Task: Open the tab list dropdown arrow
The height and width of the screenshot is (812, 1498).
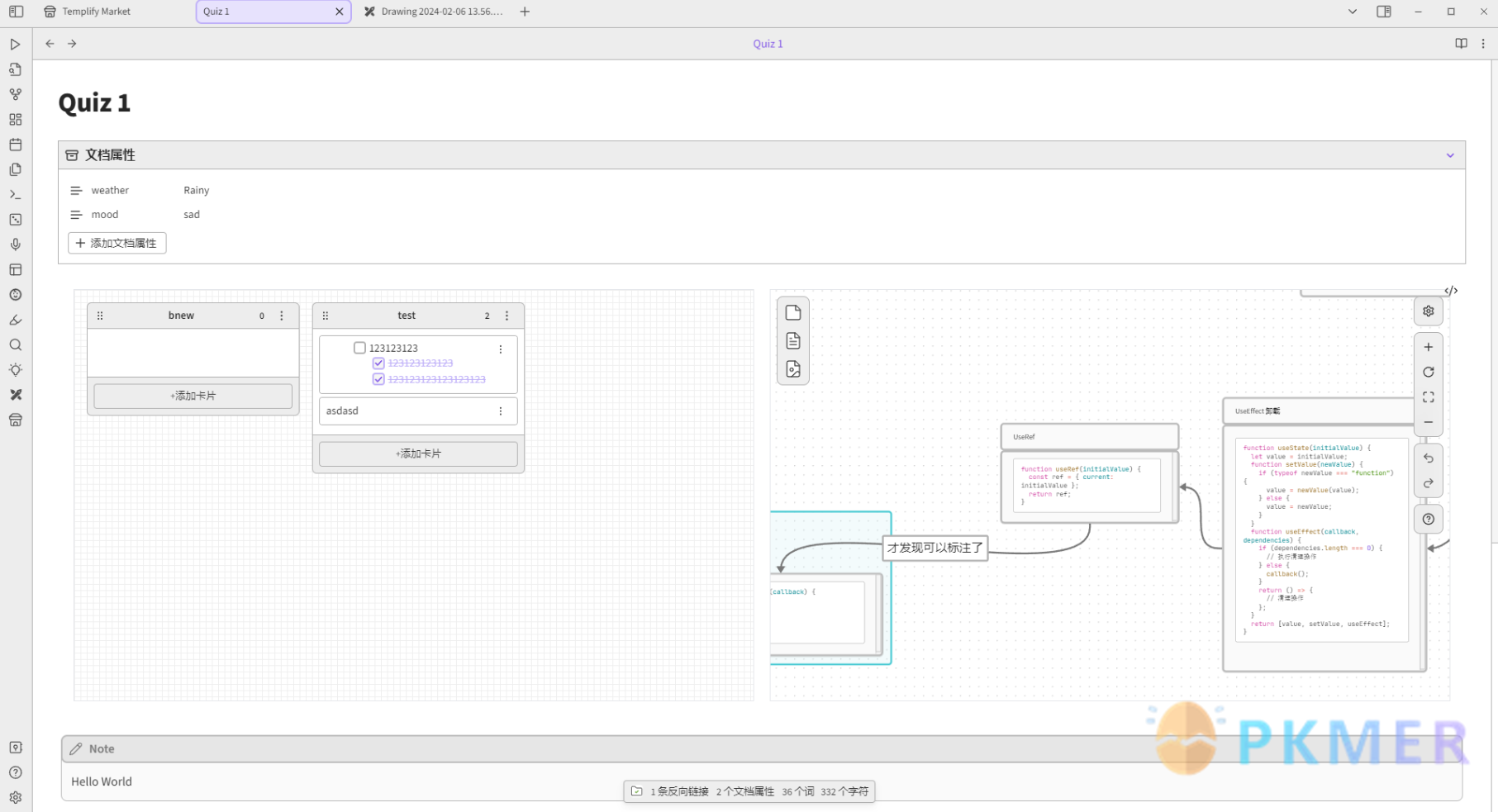Action: pos(1353,12)
